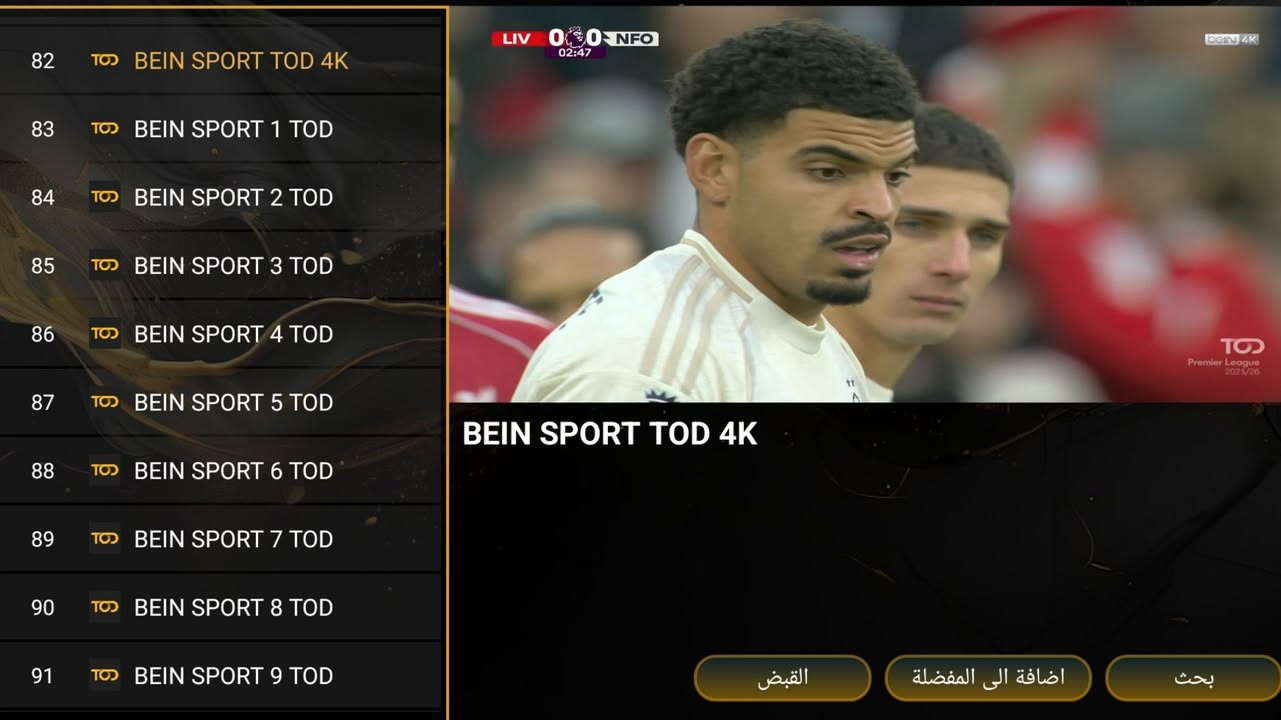The width and height of the screenshot is (1281, 720).
Task: Click the LIV vs NFO scoreboard overlay
Action: point(575,42)
